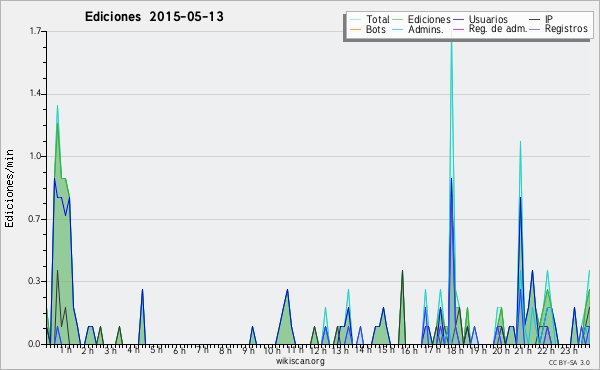The image size is (600, 370).
Task: Click the '23 h' x-axis label
Action: coord(569,350)
